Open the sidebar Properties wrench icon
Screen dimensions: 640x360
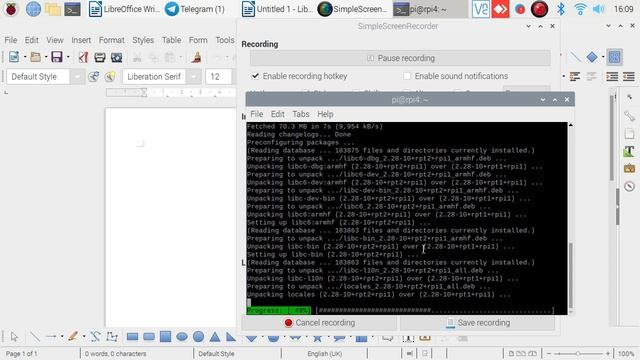click(x=629, y=116)
